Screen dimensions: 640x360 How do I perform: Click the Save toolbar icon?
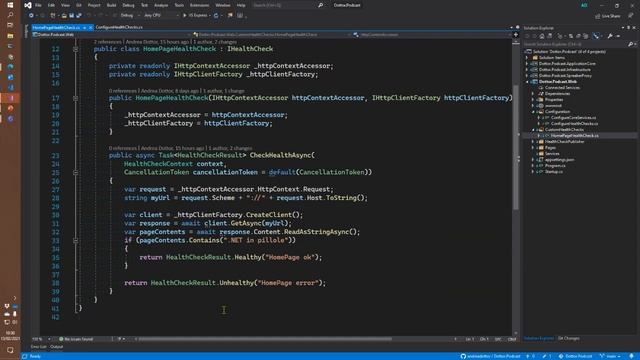pyautogui.click(x=71, y=16)
